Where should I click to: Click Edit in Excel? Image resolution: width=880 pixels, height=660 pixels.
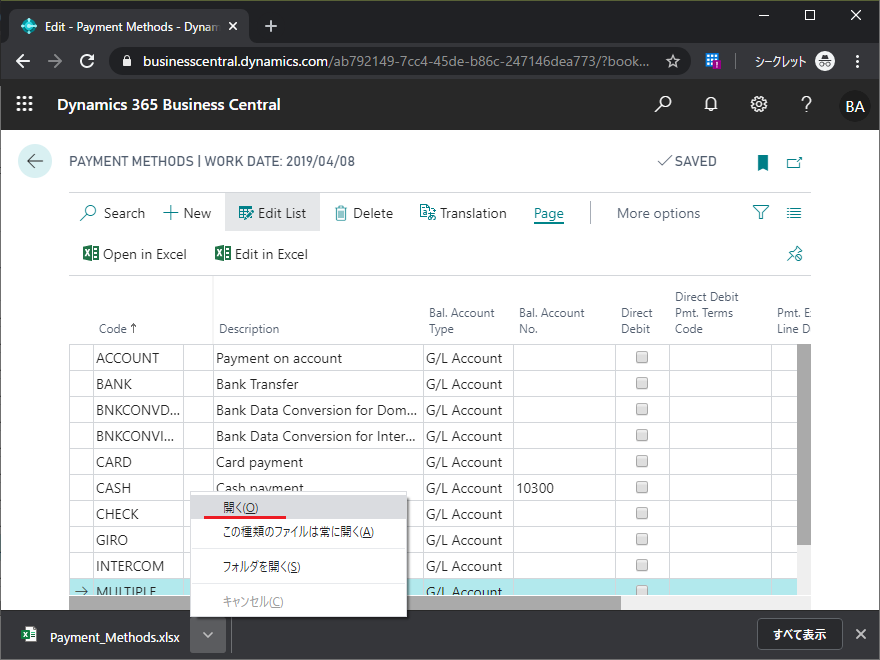click(x=262, y=254)
